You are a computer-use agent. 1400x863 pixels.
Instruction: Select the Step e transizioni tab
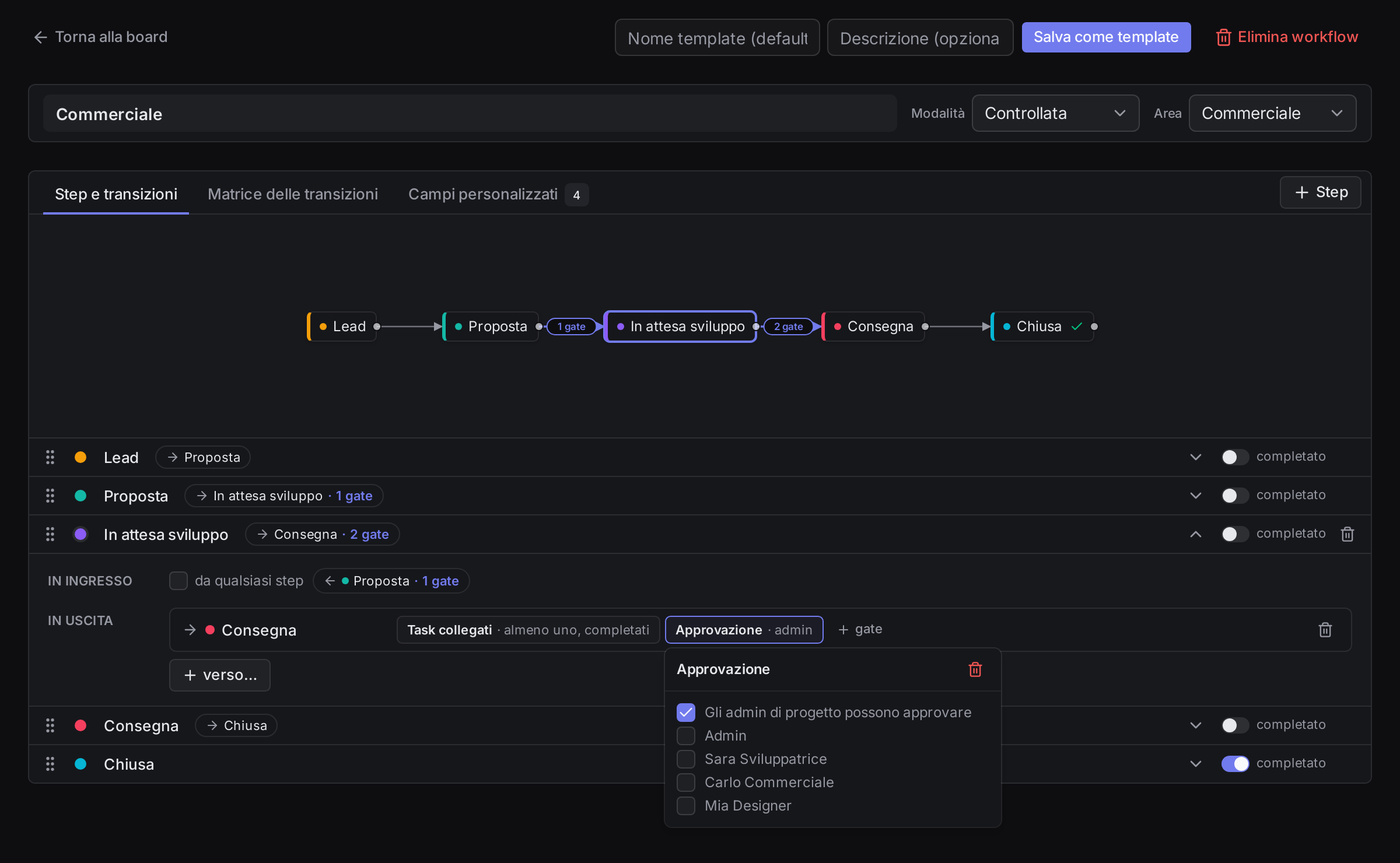click(116, 194)
